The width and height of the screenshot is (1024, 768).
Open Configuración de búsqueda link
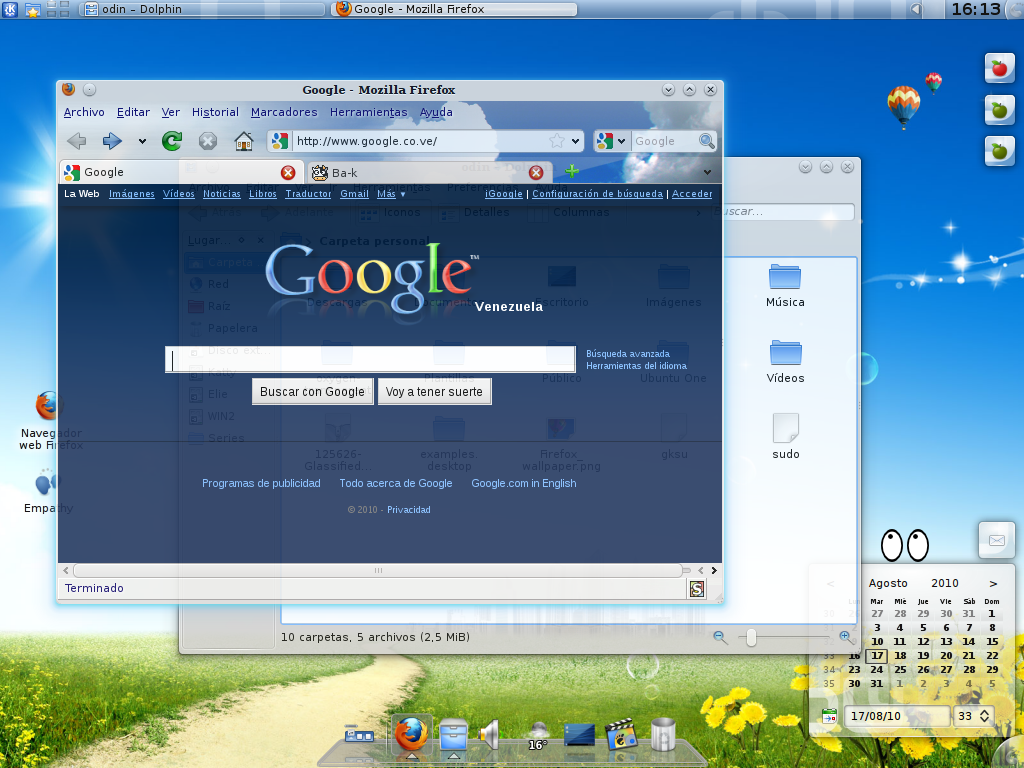pos(598,194)
